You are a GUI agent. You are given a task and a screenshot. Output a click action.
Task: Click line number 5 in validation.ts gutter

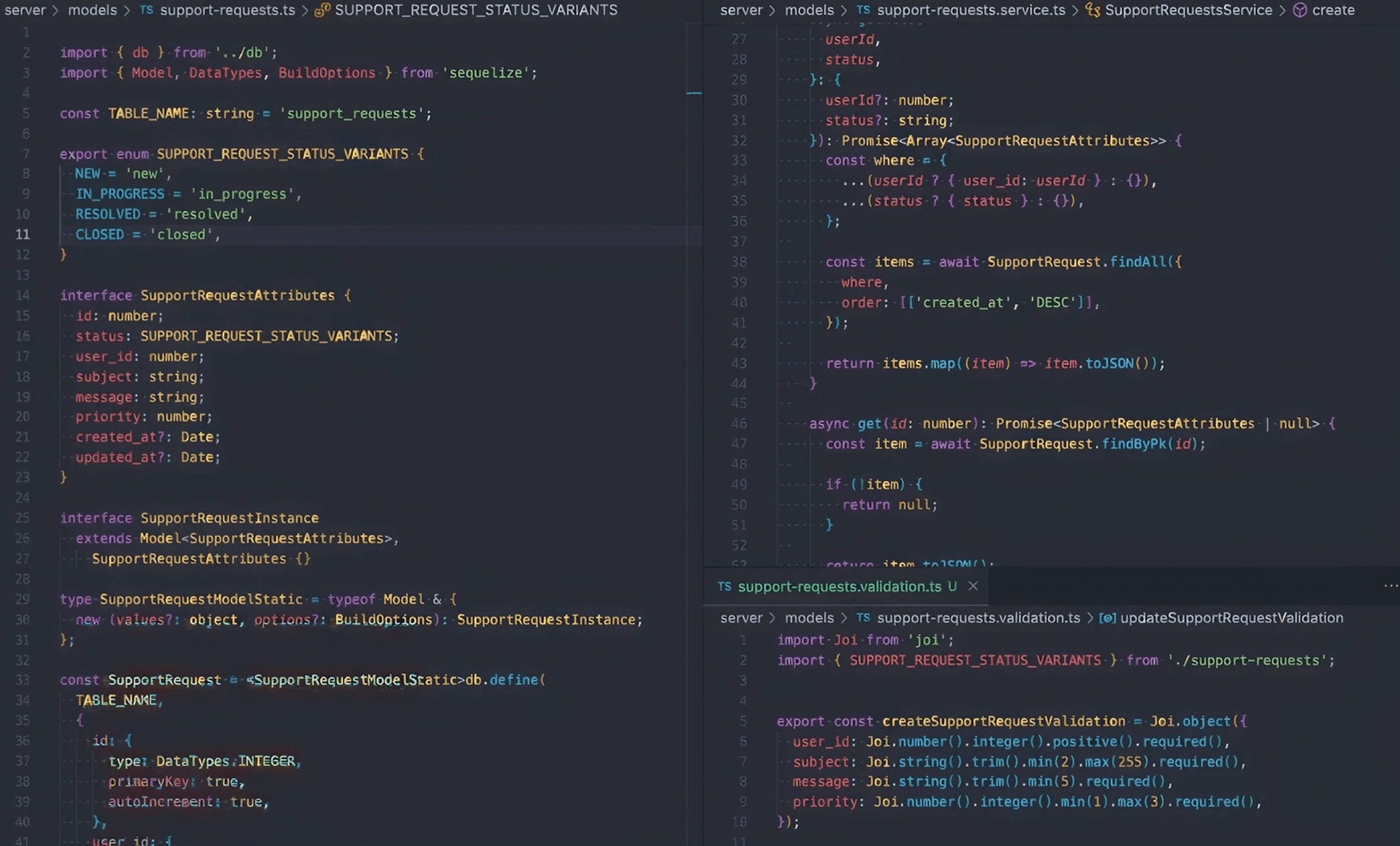click(x=743, y=721)
